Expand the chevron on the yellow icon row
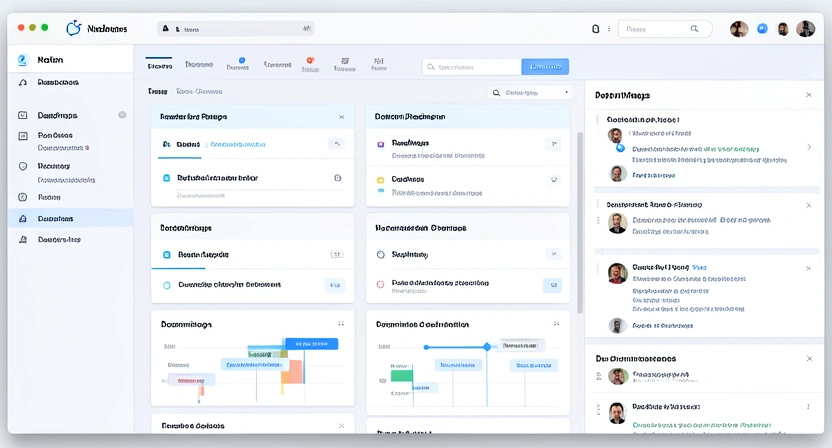 (x=553, y=179)
